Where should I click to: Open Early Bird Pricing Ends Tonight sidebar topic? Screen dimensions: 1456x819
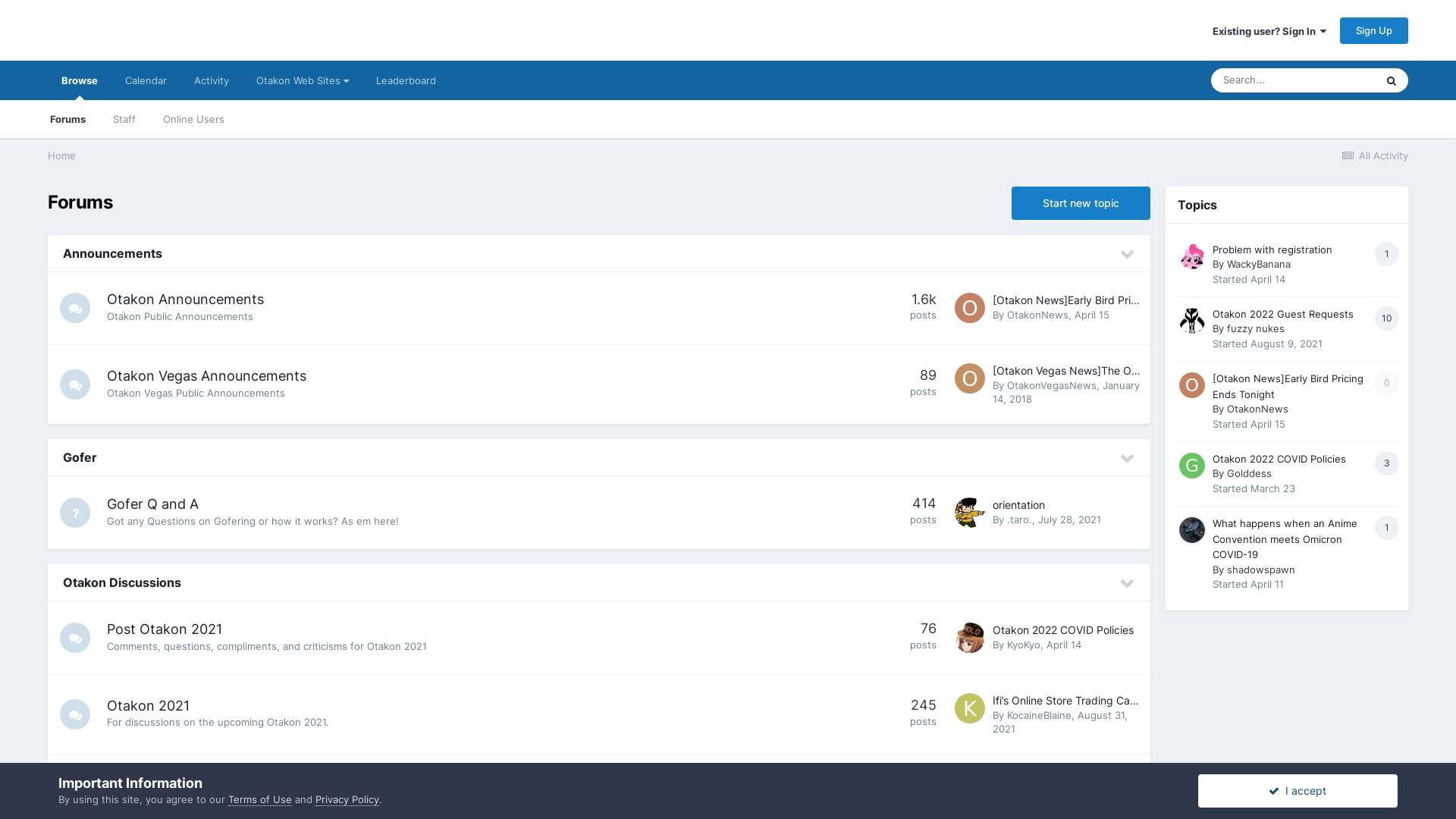point(1288,387)
